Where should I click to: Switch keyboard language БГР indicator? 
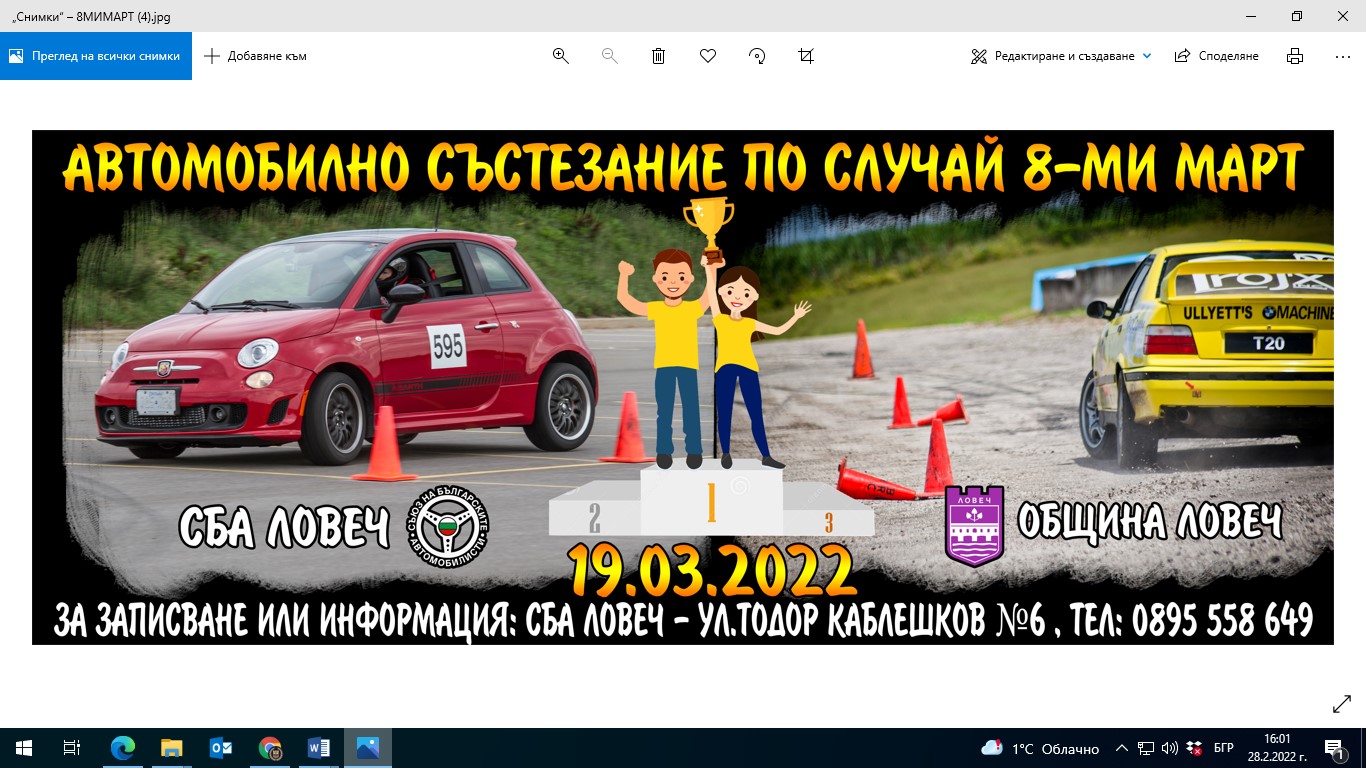(x=1223, y=748)
